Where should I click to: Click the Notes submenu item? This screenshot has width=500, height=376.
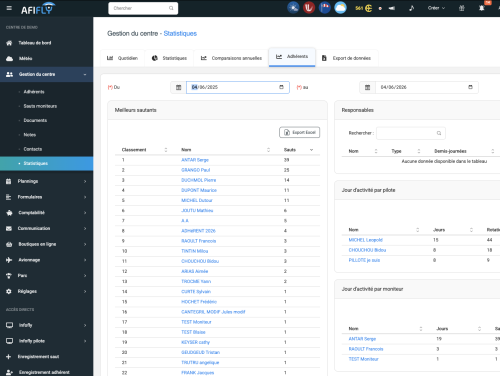(30, 135)
